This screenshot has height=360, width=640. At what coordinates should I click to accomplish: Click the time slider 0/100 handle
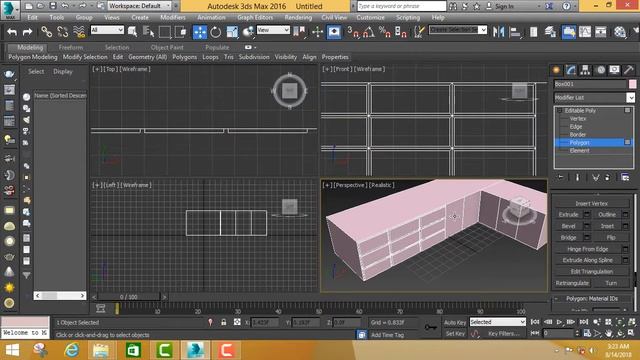click(129, 297)
